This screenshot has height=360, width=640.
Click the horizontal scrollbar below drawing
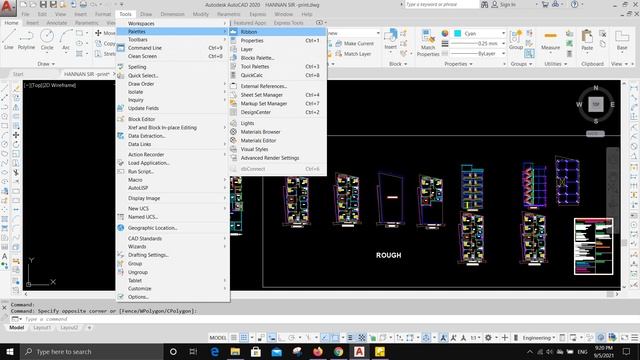321,294
